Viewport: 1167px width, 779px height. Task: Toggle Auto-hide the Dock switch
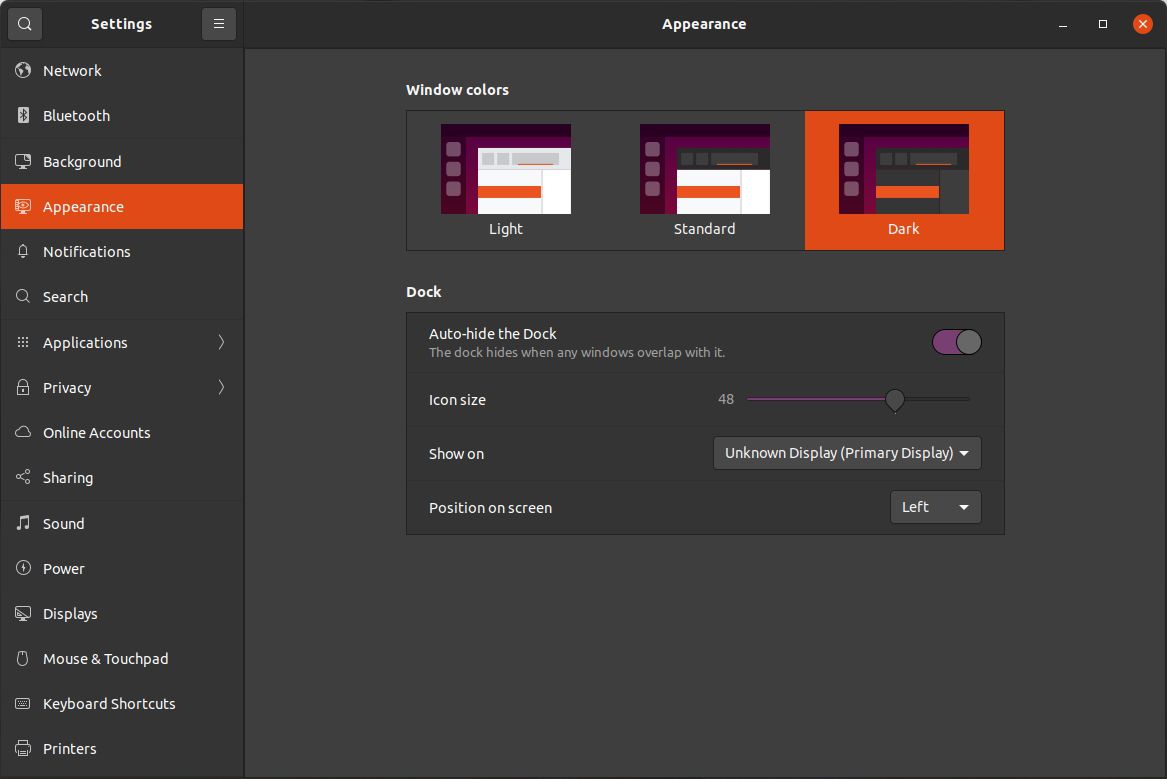point(956,341)
